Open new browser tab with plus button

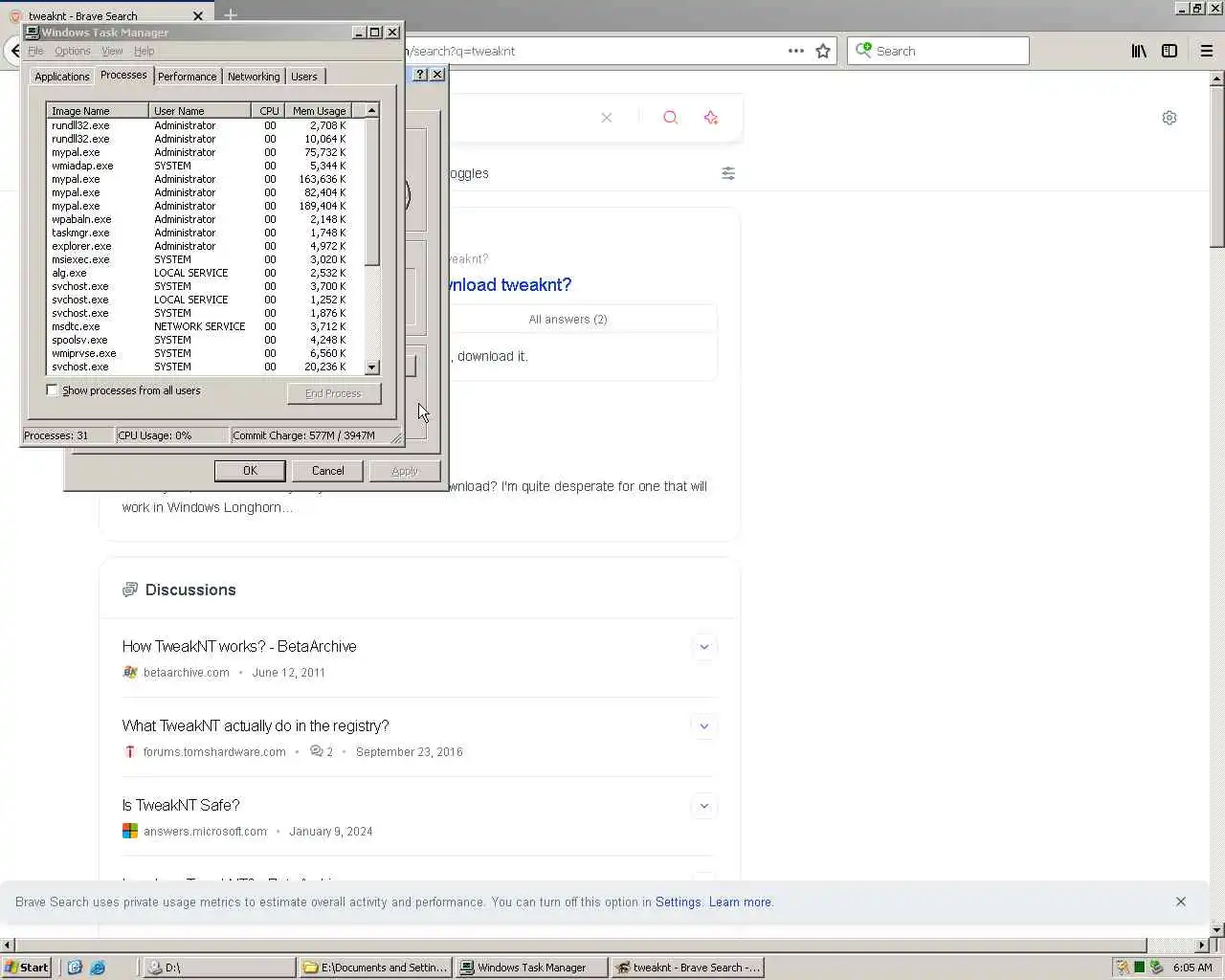pos(231,14)
